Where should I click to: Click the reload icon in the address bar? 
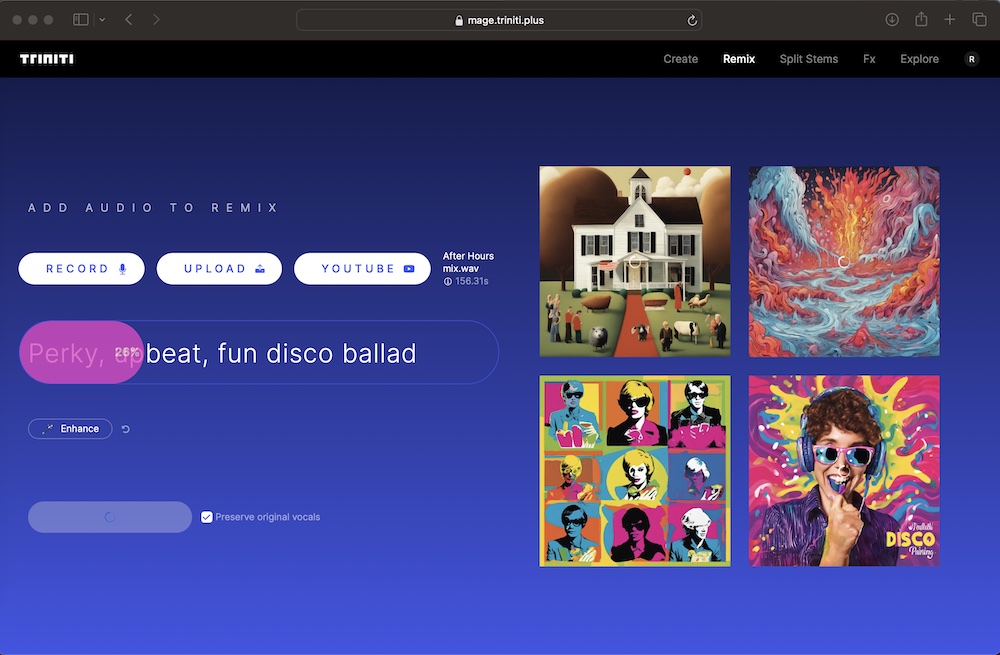[x=691, y=19]
